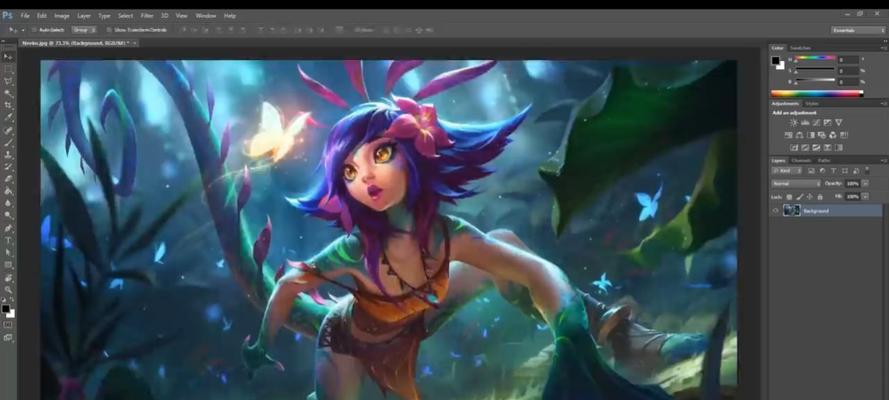
Task: Add a Black & White adjustment
Action: click(811, 135)
